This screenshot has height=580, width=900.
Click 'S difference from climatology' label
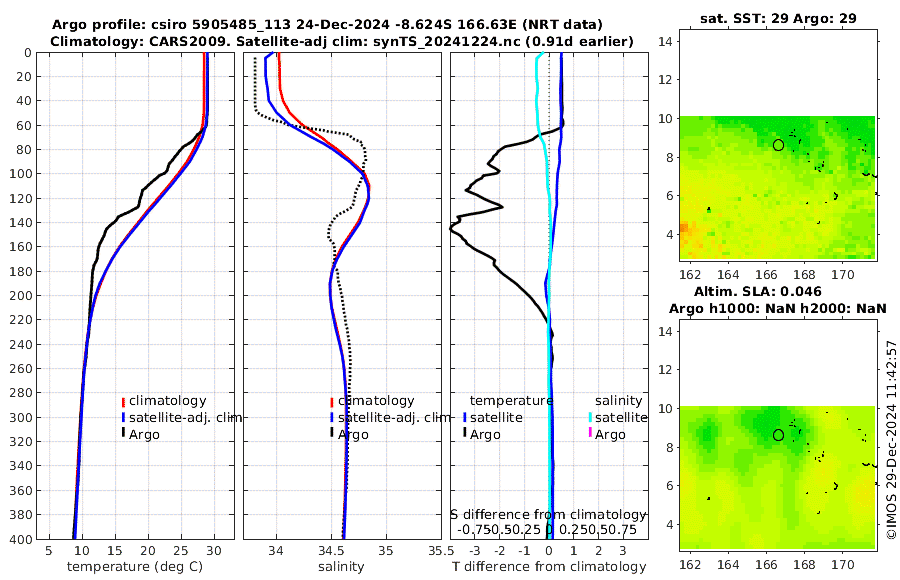point(549,515)
